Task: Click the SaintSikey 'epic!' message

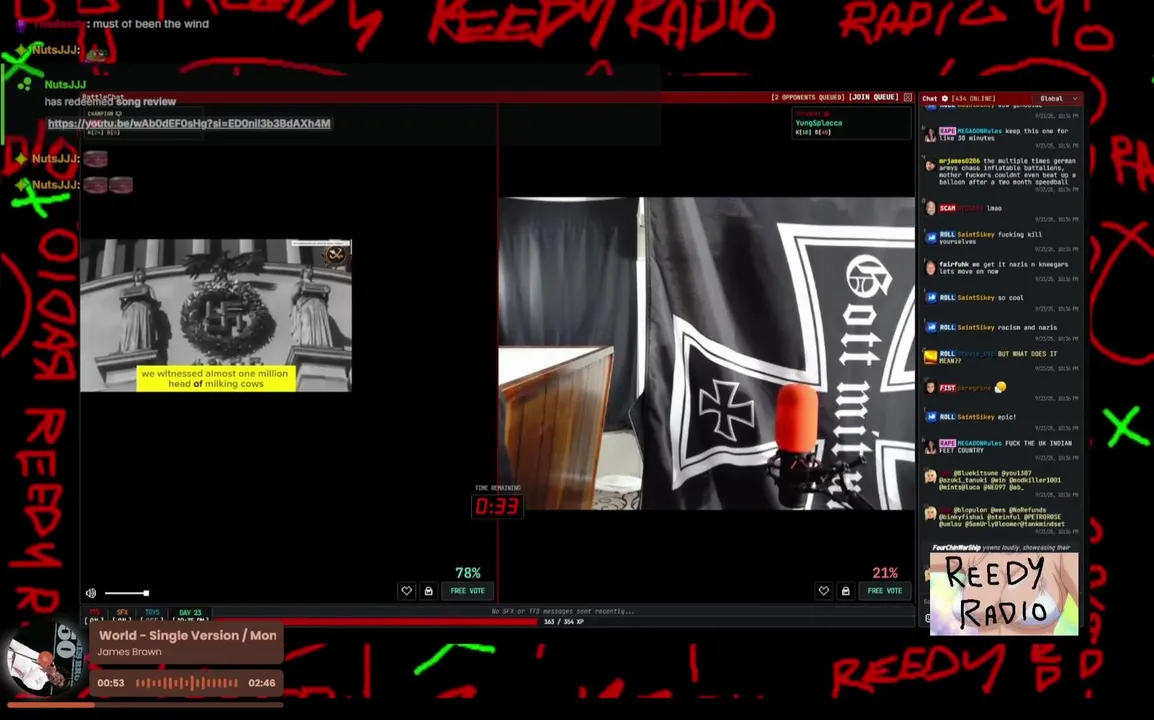Action: pyautogui.click(x=977, y=417)
